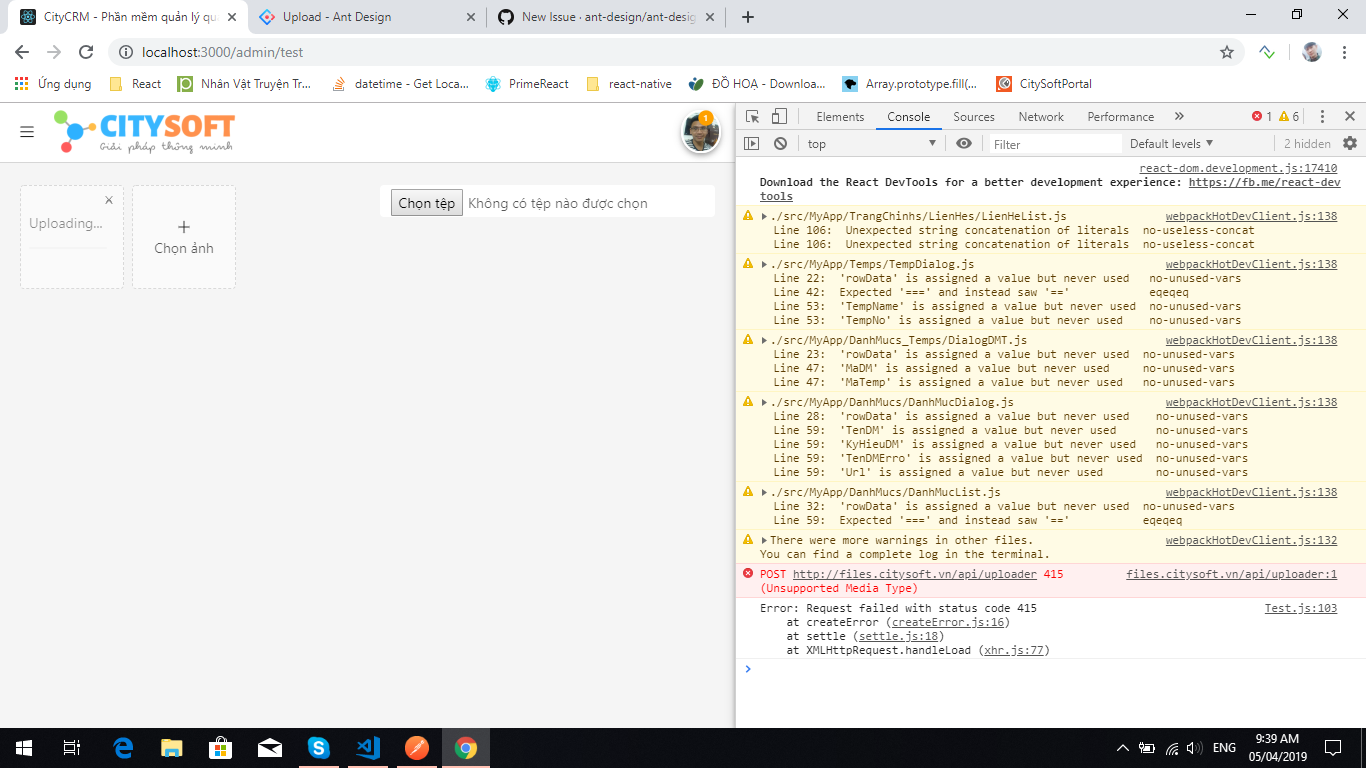Switch to the New Issue ant-design tab
The width and height of the screenshot is (1366, 768).
(606, 17)
